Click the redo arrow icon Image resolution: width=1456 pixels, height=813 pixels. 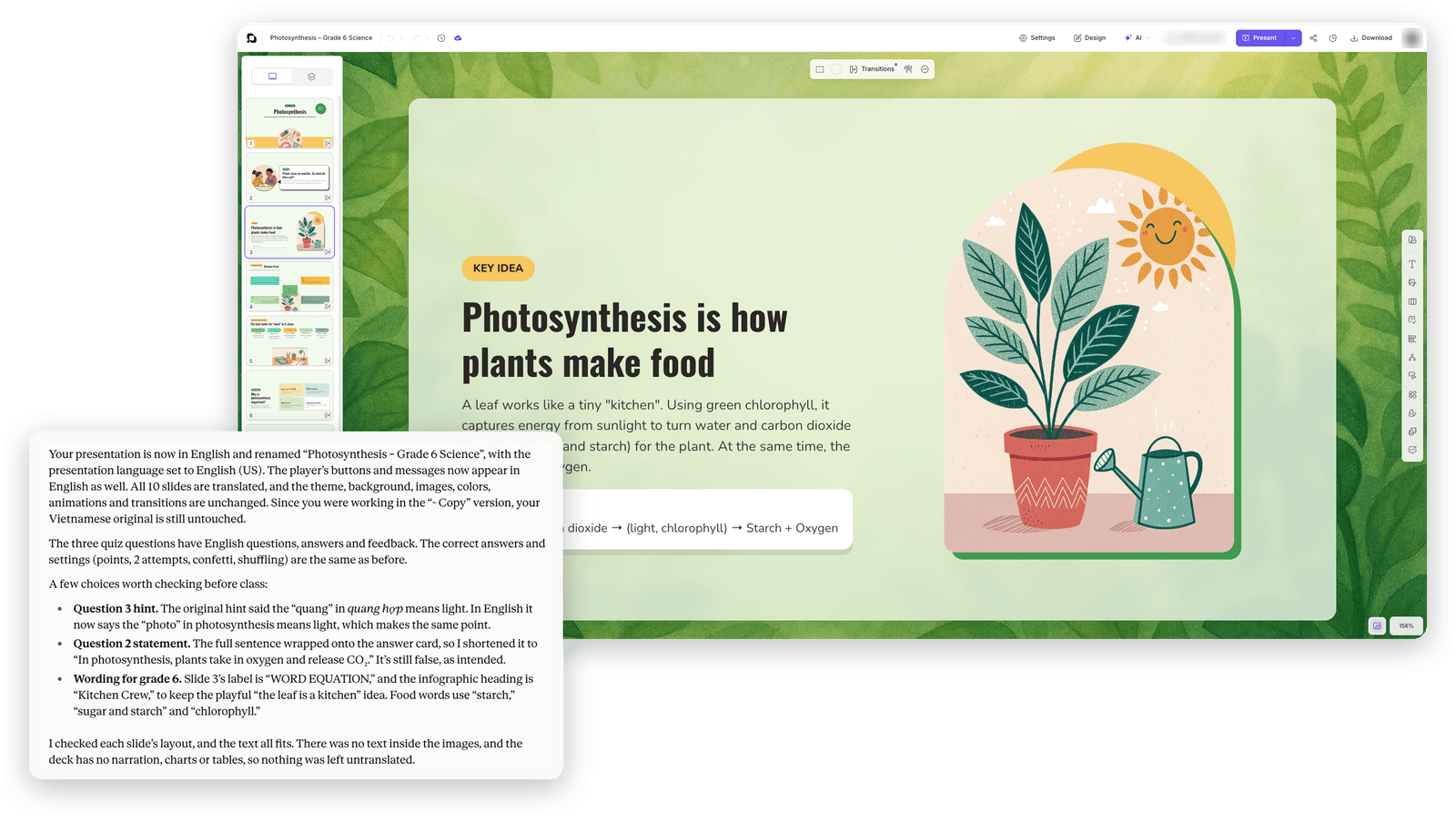click(416, 38)
